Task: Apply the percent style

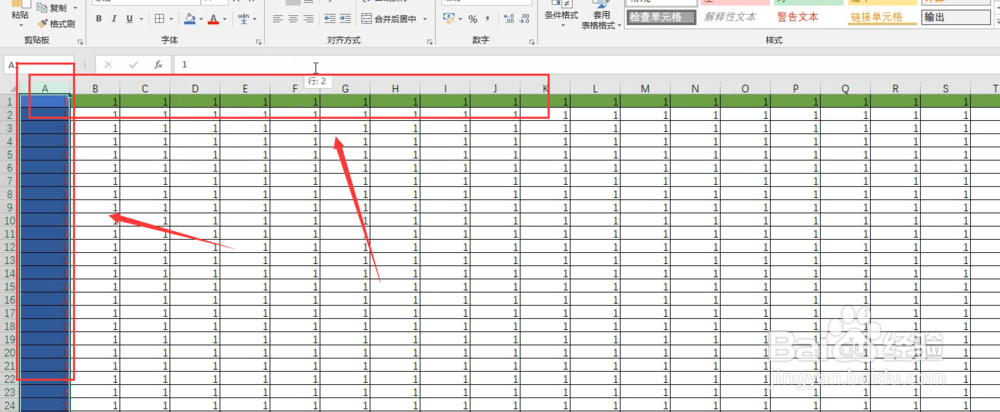Action: 473,19
